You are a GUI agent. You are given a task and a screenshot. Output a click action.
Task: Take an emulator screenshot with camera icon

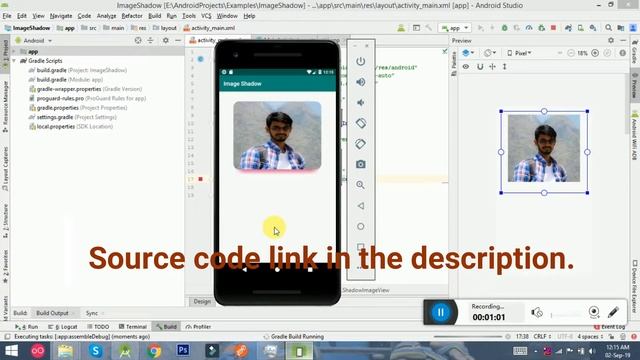(x=360, y=164)
